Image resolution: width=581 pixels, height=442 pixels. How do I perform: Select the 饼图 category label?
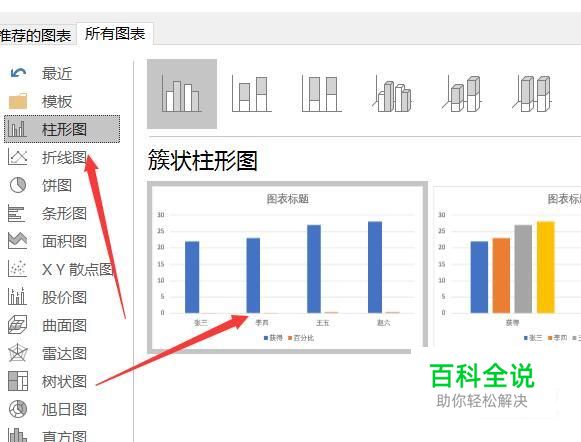tap(57, 185)
